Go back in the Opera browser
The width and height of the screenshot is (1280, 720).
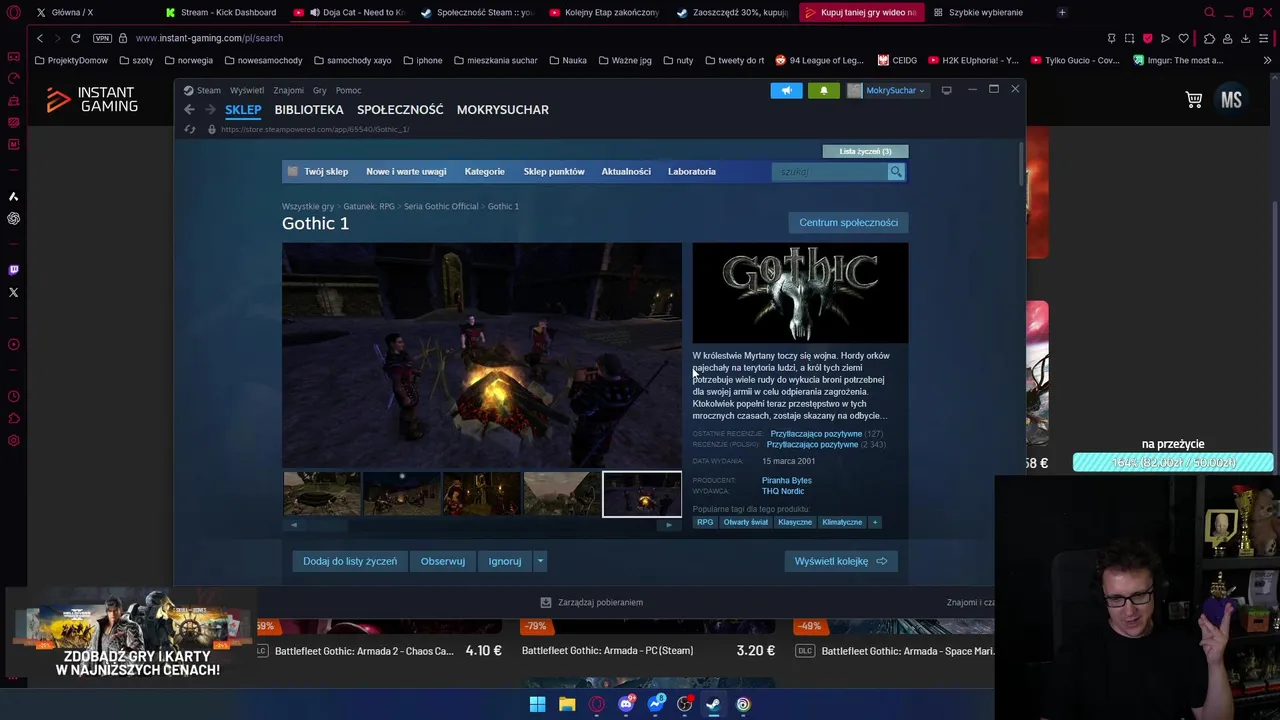[40, 38]
